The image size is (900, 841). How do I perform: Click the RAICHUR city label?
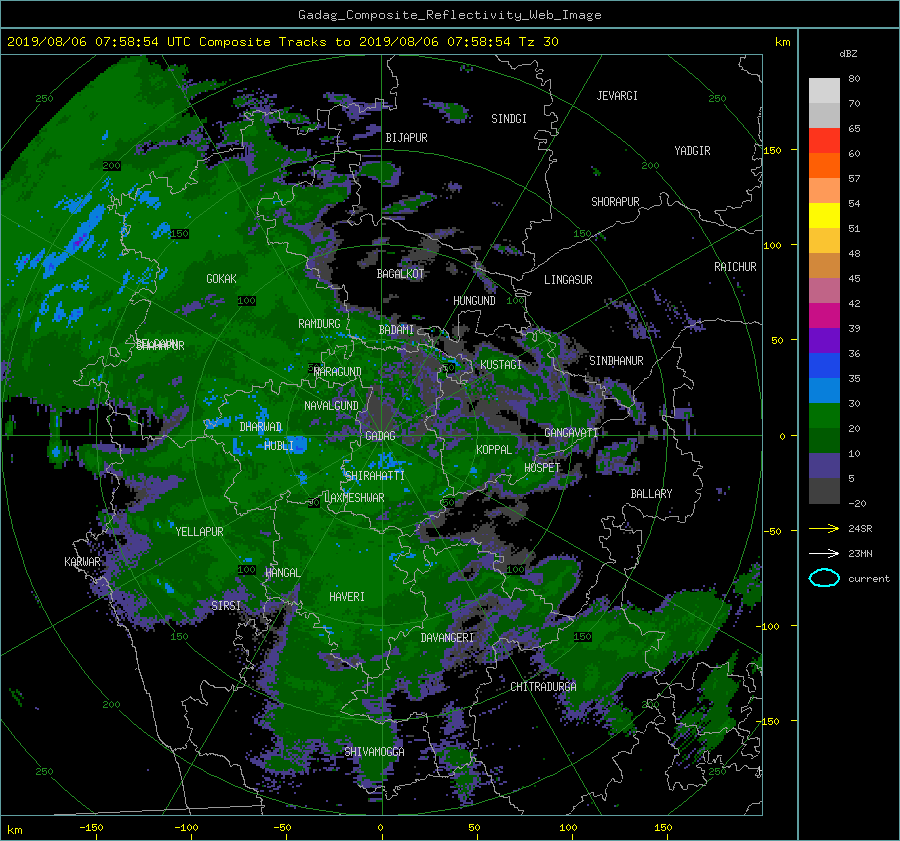click(x=735, y=267)
